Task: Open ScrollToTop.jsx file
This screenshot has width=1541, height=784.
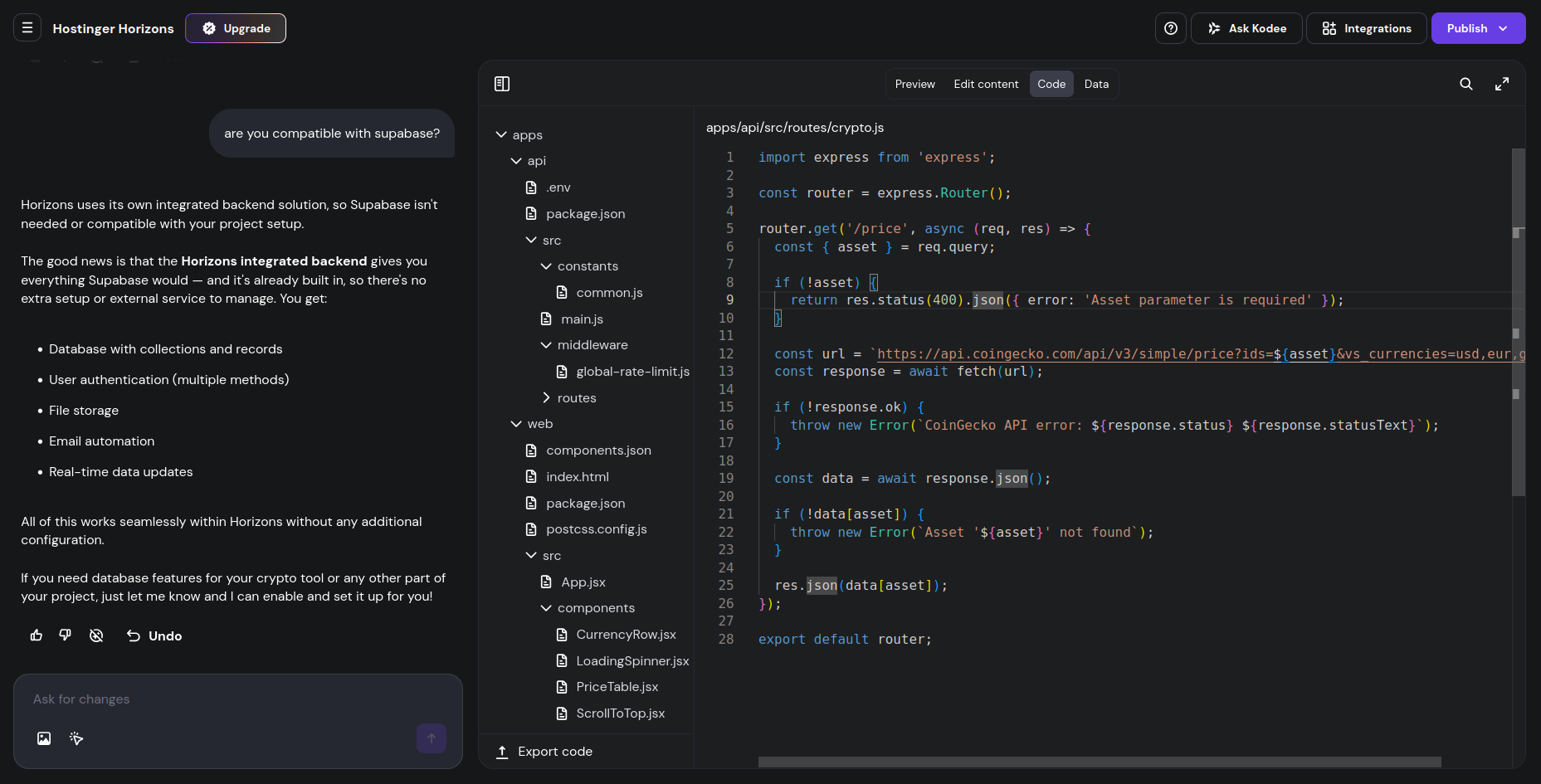Action: point(611,713)
